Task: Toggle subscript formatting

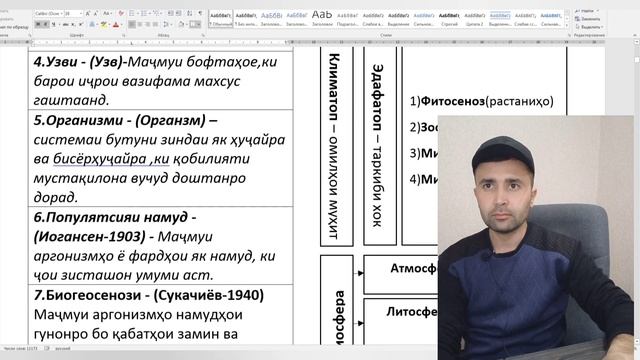Action: click(73, 24)
